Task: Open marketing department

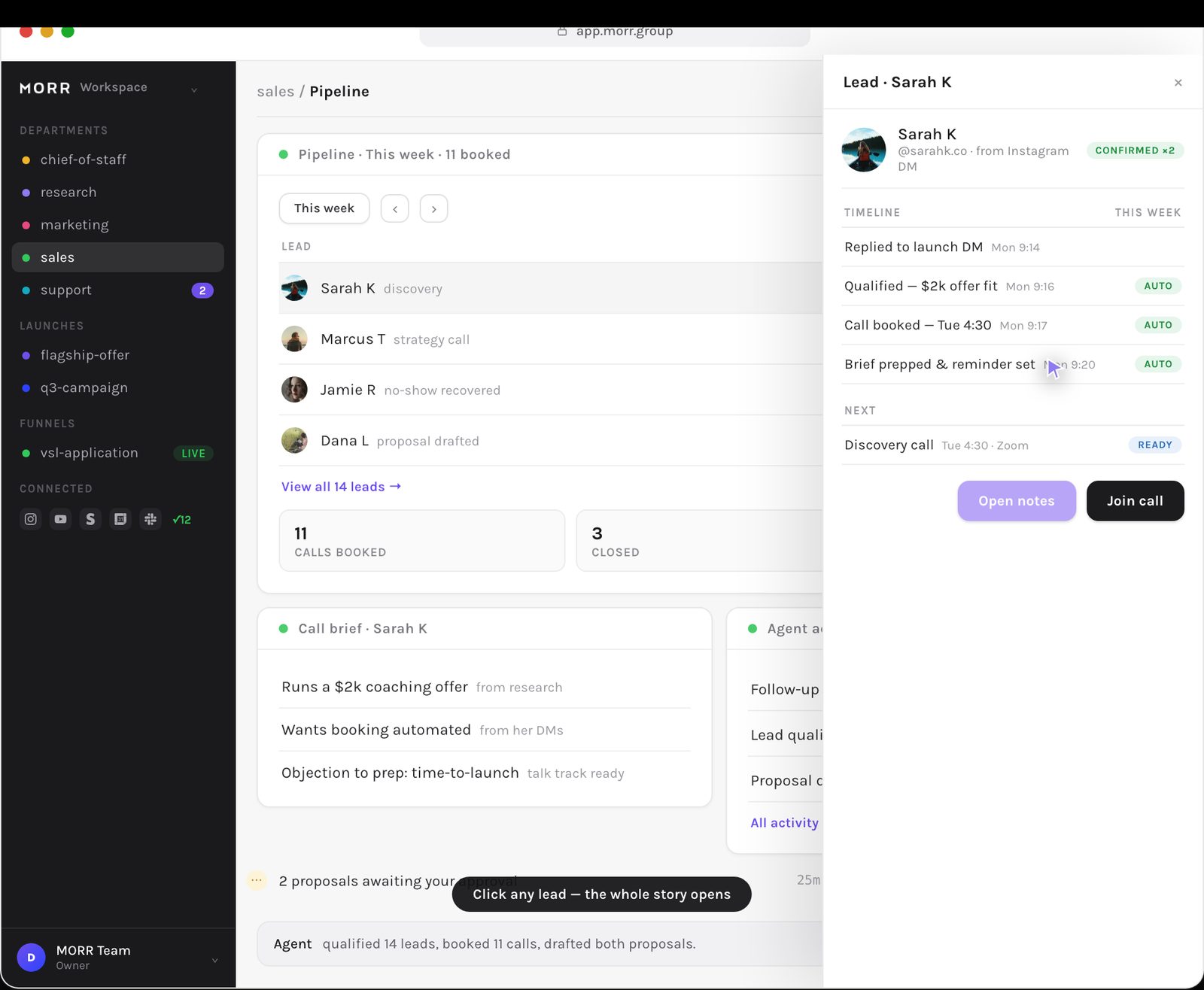Action: (118, 225)
